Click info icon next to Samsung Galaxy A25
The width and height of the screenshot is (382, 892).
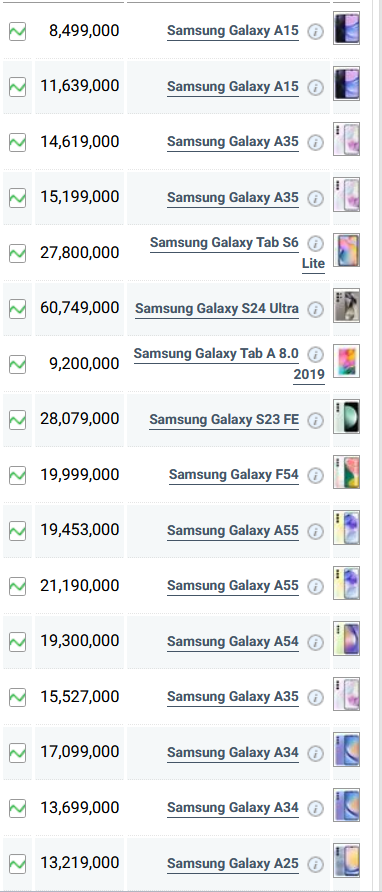pos(315,864)
